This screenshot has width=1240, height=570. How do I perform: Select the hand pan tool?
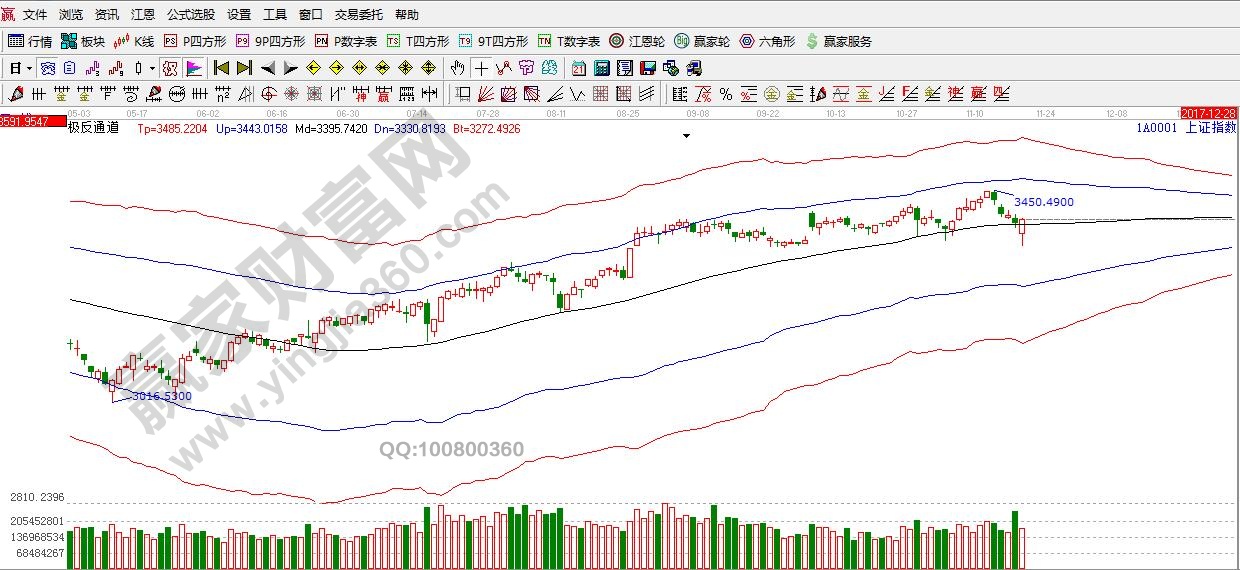pyautogui.click(x=457, y=68)
